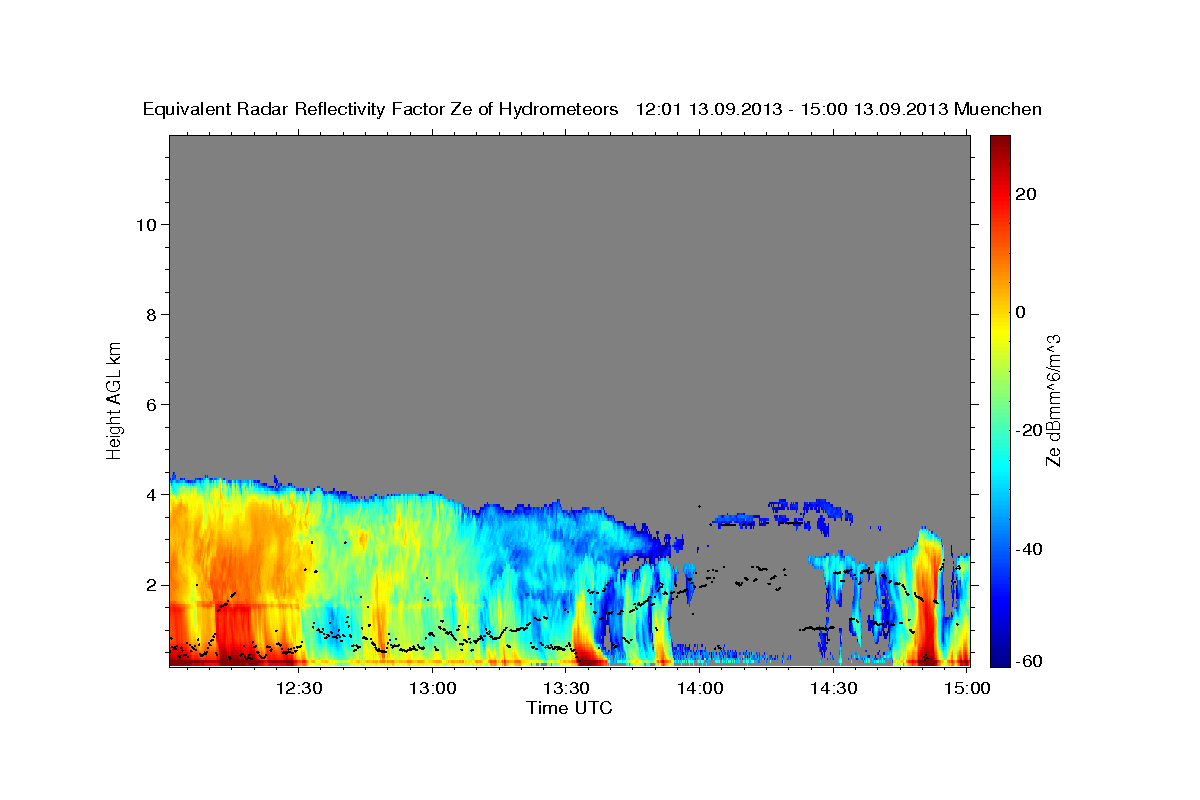Click the colorbar label 'Ze dBmm^6/m^3'
The height and width of the screenshot is (800, 1200).
coord(1052,400)
